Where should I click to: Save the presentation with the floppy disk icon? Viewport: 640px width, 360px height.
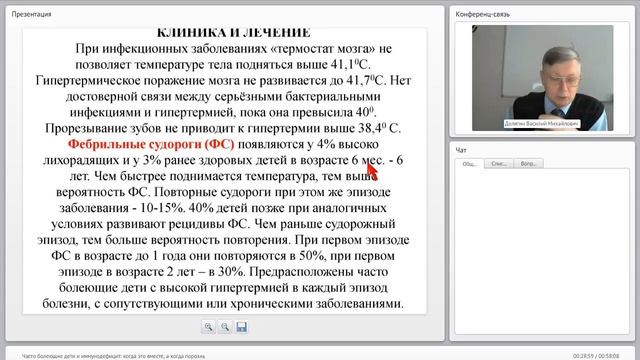click(242, 327)
